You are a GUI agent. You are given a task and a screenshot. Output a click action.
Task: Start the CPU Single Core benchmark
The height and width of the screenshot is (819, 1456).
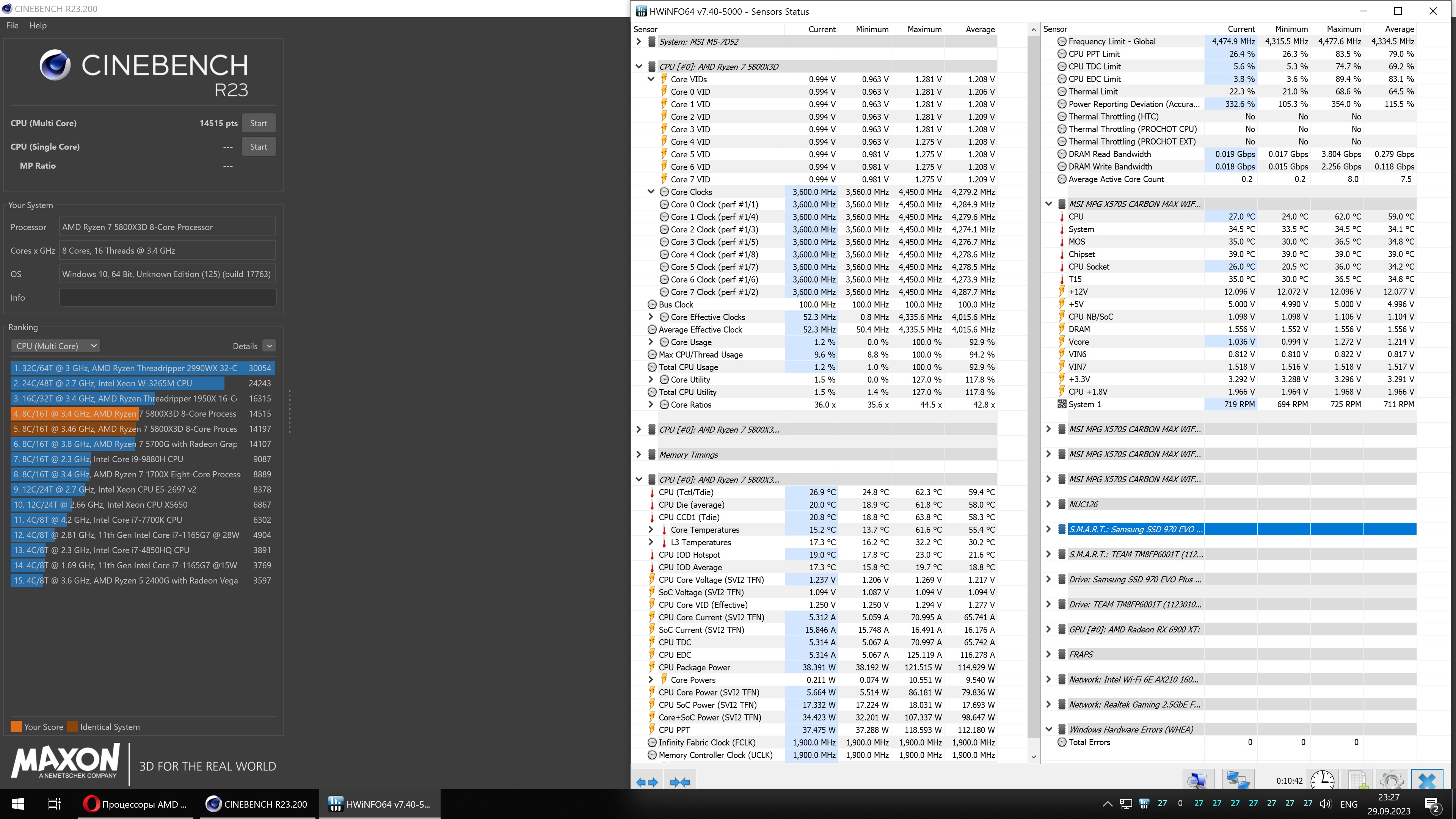pos(258,146)
